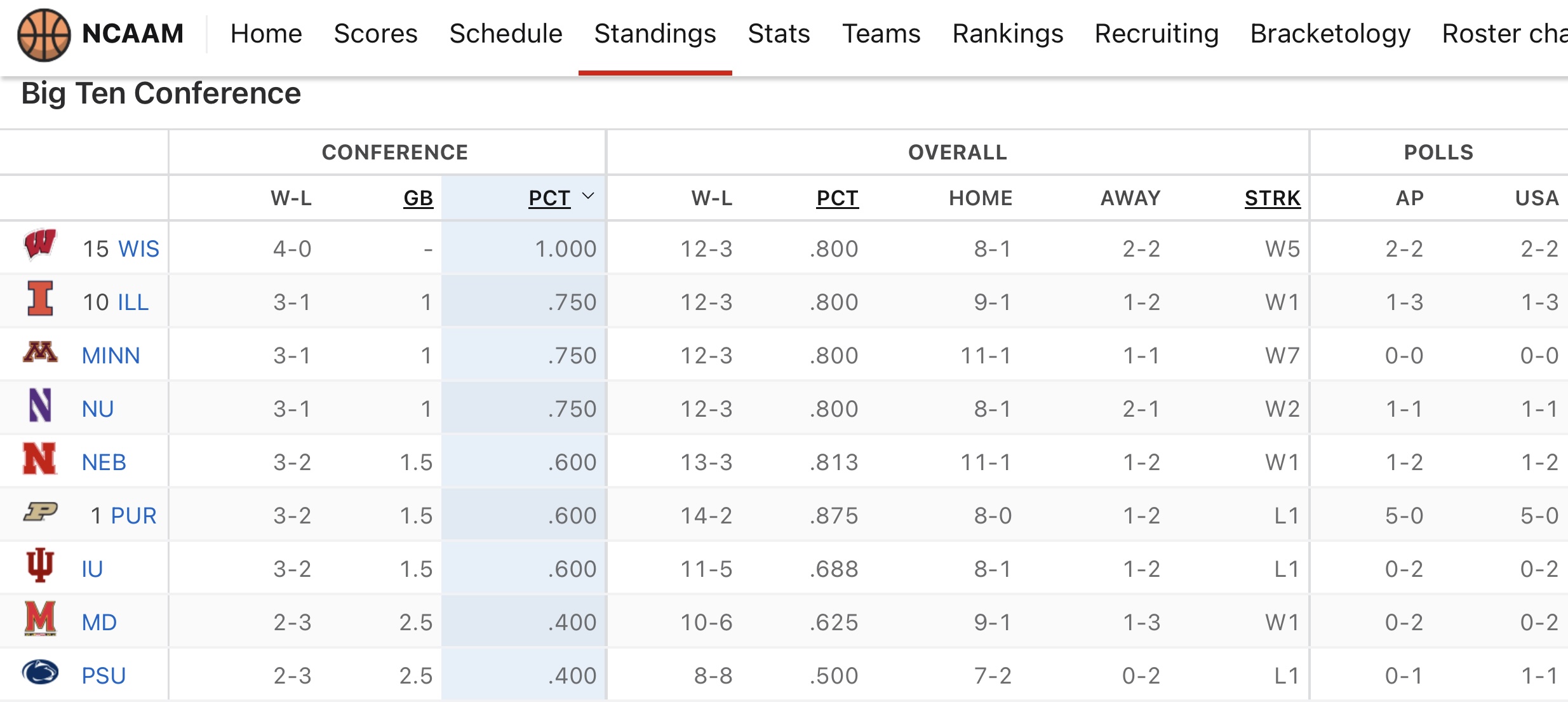This screenshot has height=702, width=1568.
Task: Click the Indiana Hoosiers team logo
Action: [40, 565]
